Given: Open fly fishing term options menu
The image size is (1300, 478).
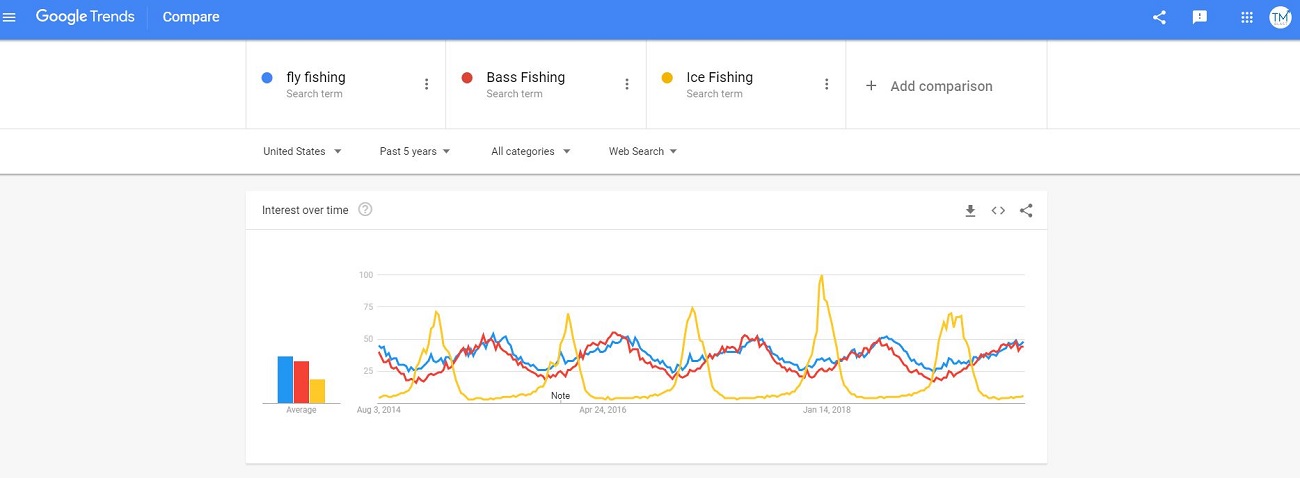Looking at the screenshot, I should point(426,84).
